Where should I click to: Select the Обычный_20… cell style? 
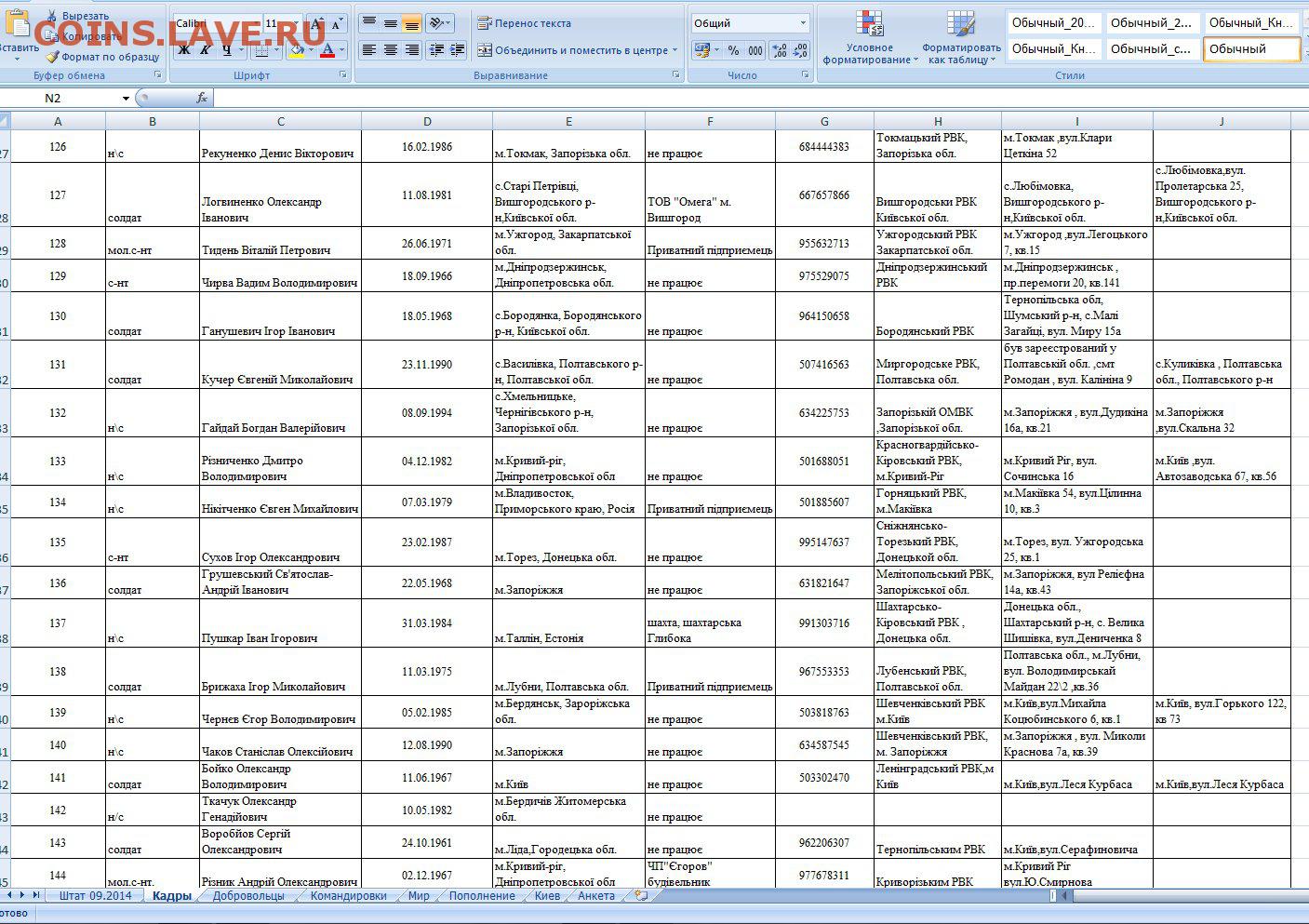1053,22
